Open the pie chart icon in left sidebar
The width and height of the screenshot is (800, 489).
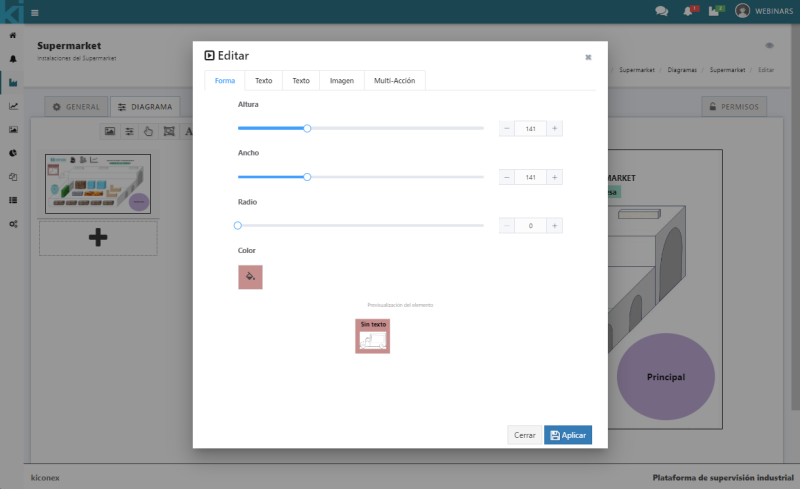[12, 153]
